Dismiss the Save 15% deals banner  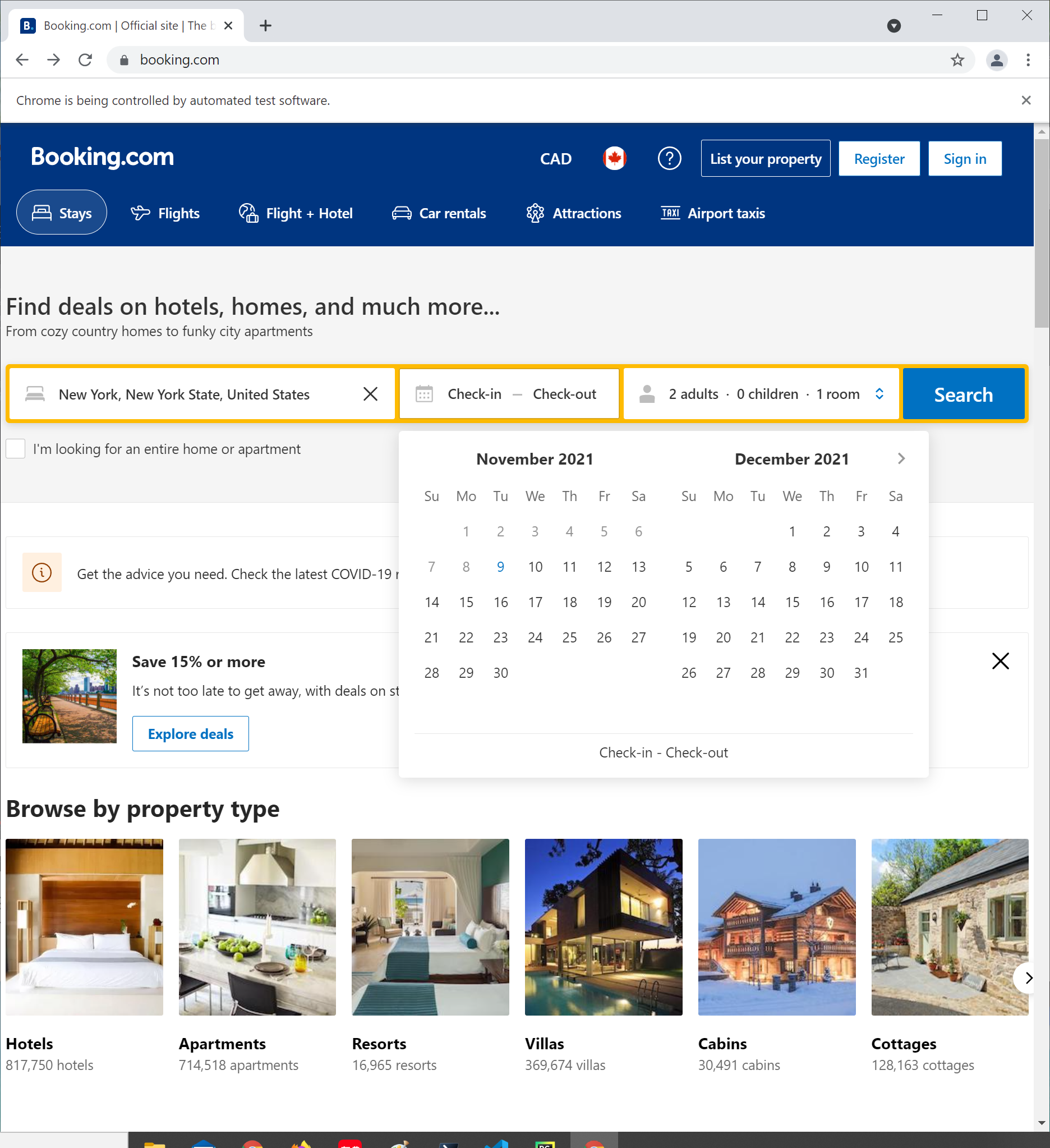tap(1000, 661)
